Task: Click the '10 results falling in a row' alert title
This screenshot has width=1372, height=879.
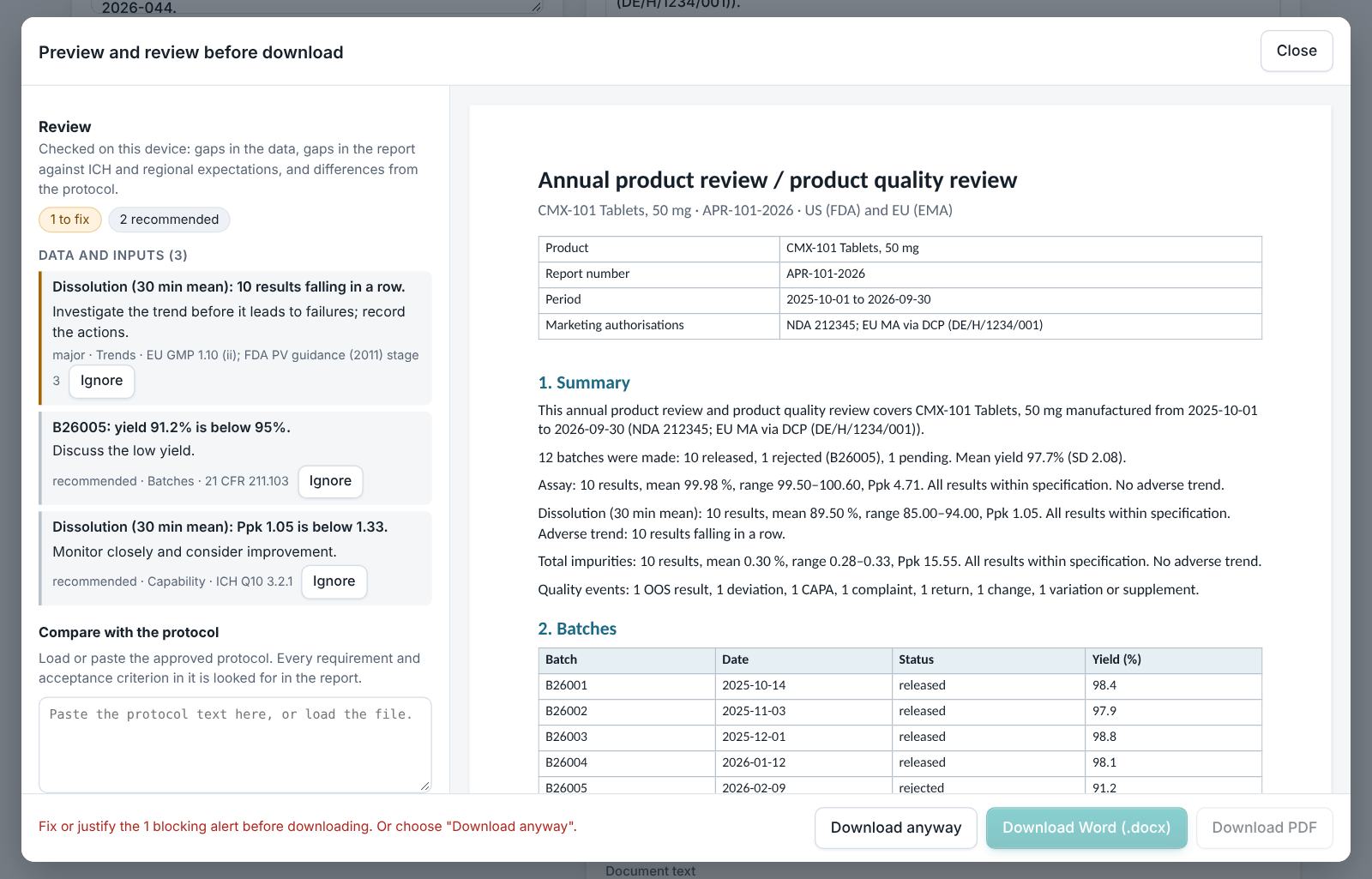Action: [229, 286]
